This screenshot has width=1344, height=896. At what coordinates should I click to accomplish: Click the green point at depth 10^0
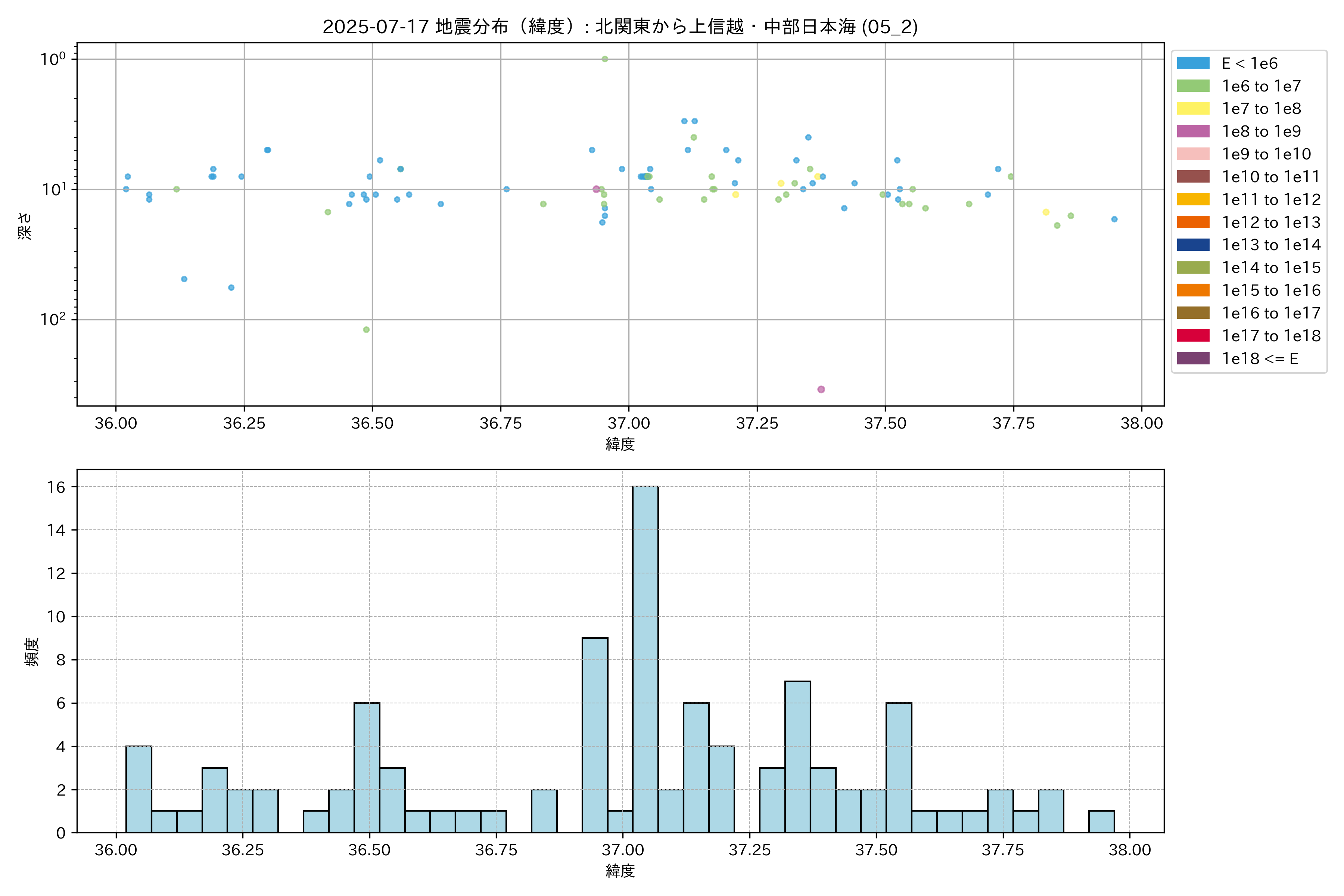[x=604, y=59]
